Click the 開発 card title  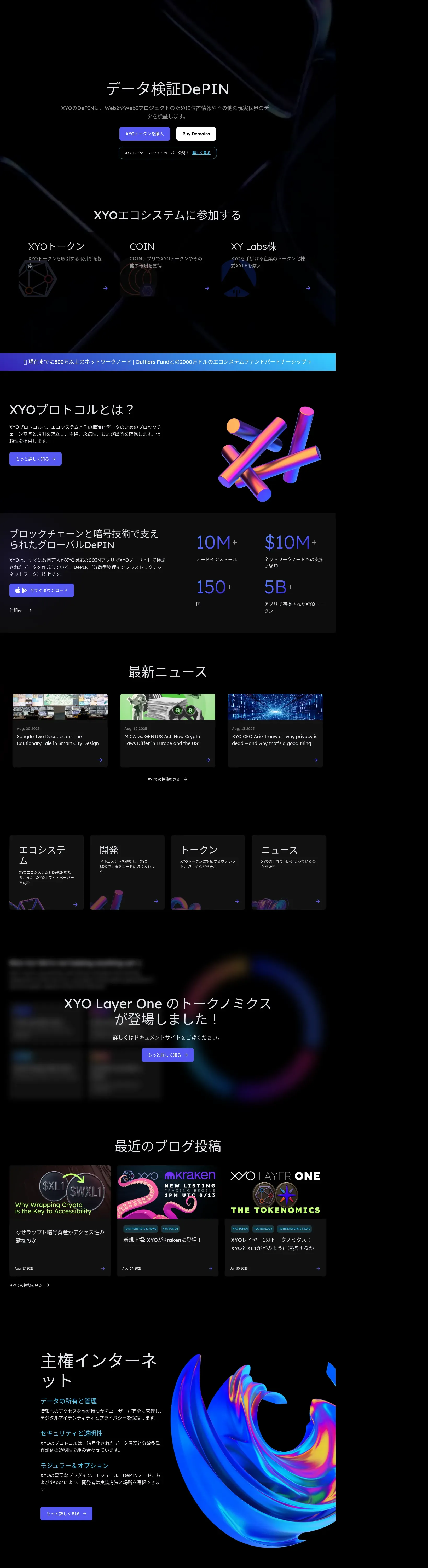pos(109,850)
